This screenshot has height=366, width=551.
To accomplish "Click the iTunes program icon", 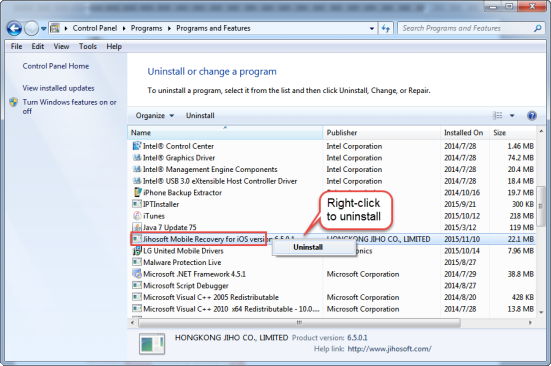I will click(137, 216).
